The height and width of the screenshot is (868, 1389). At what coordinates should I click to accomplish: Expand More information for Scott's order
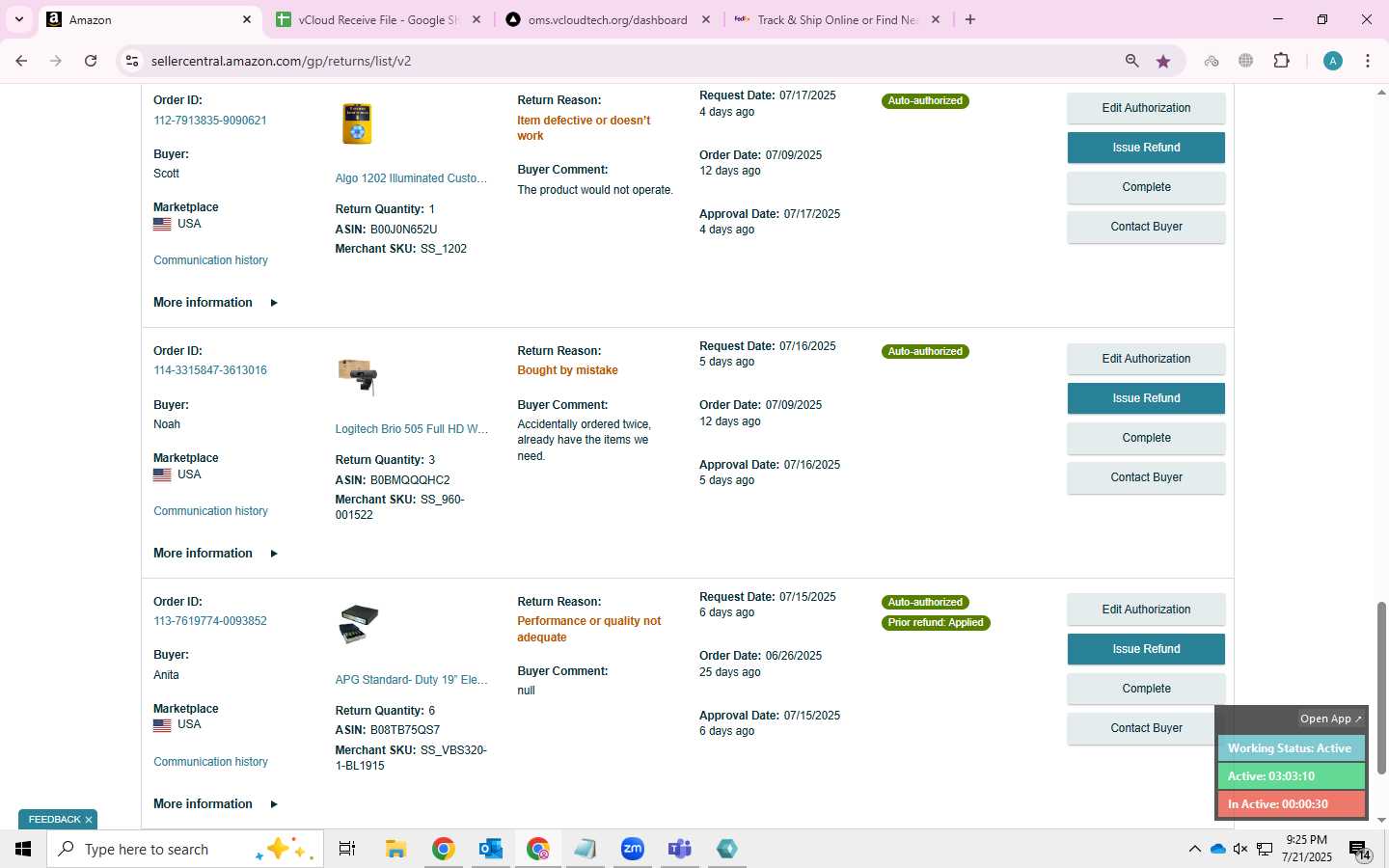[215, 303]
